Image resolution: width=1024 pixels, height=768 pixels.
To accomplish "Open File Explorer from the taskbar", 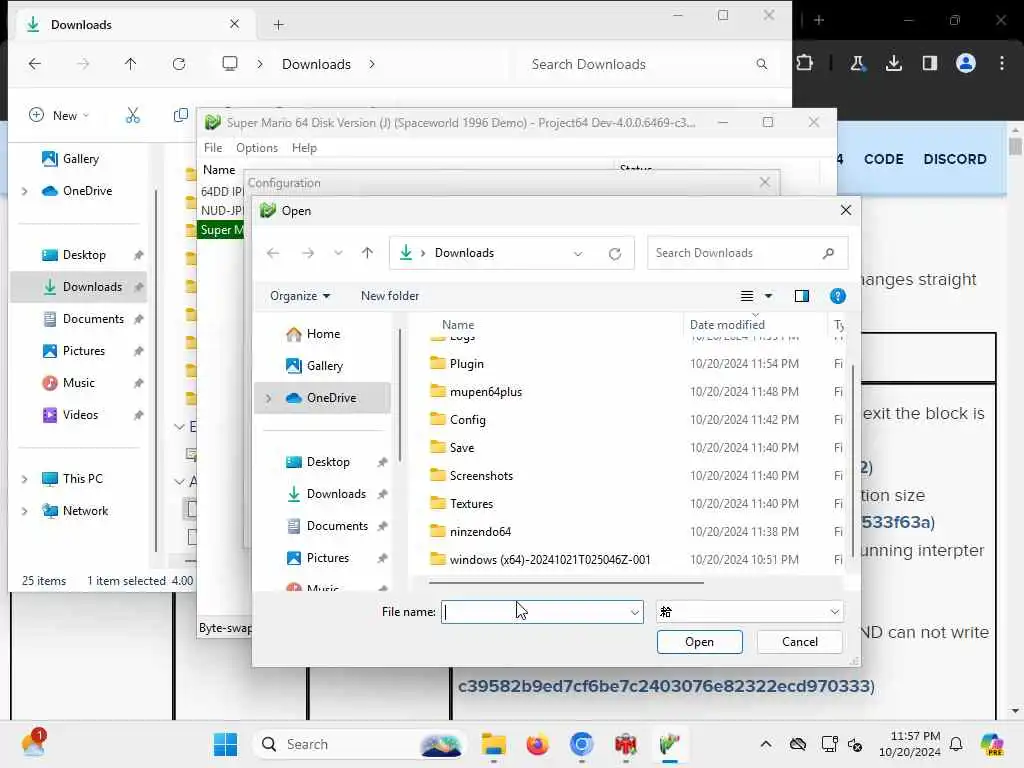I will coord(494,744).
